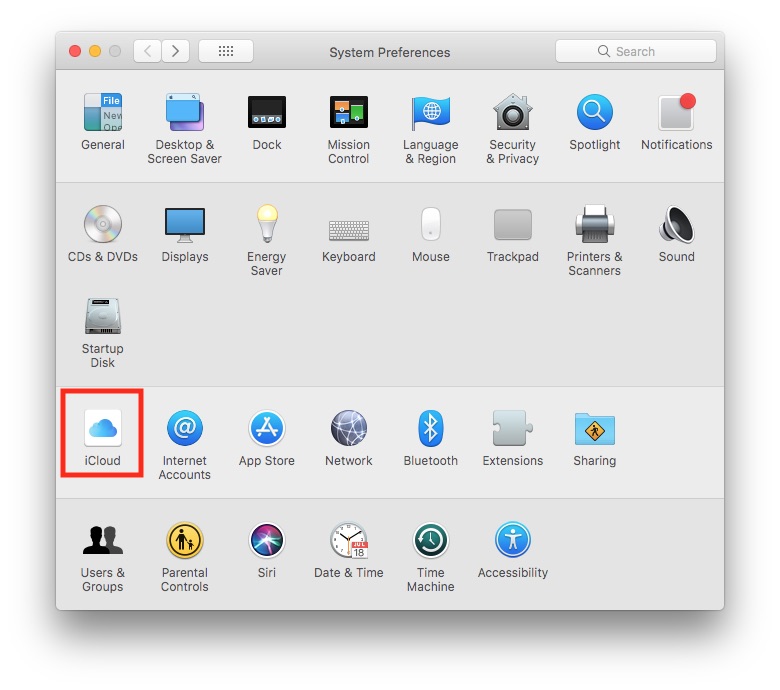Click the Search field

pos(636,51)
